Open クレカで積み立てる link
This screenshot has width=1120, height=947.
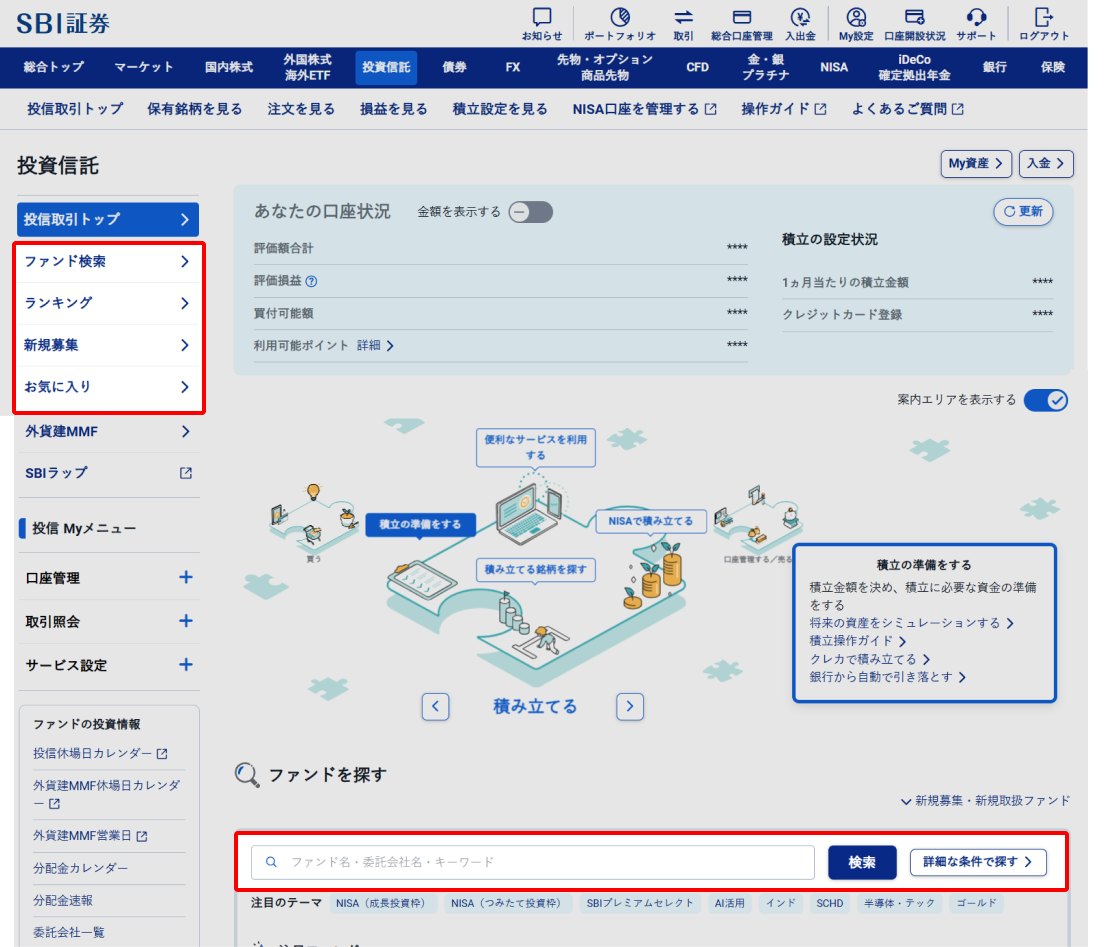[x=869, y=659]
